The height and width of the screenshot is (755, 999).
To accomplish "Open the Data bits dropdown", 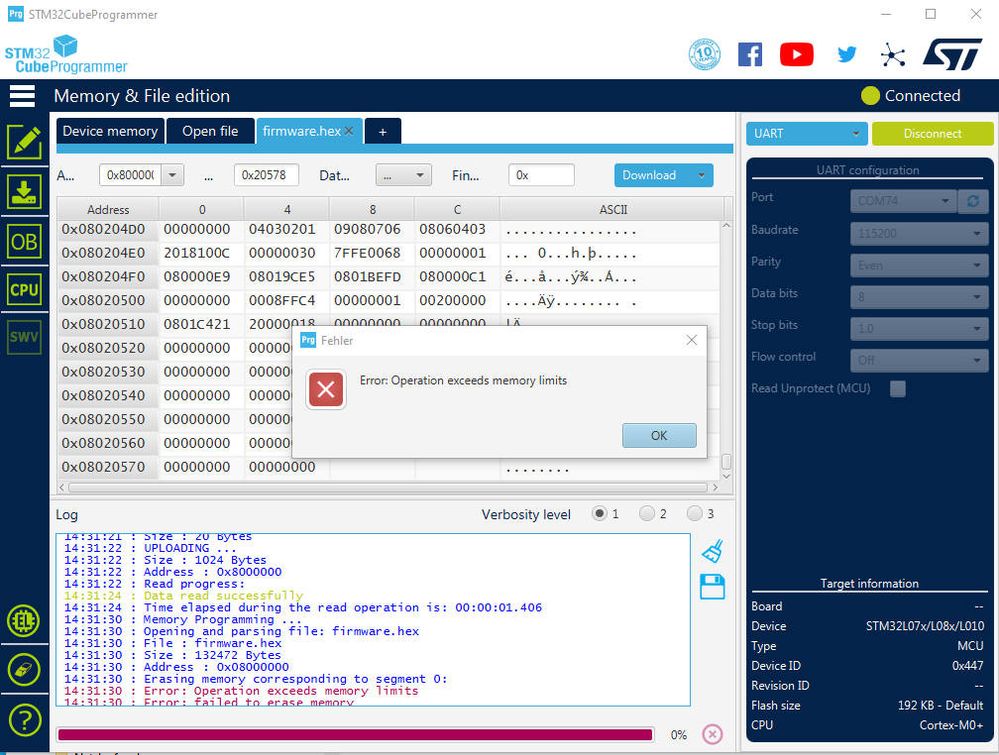I will [919, 297].
